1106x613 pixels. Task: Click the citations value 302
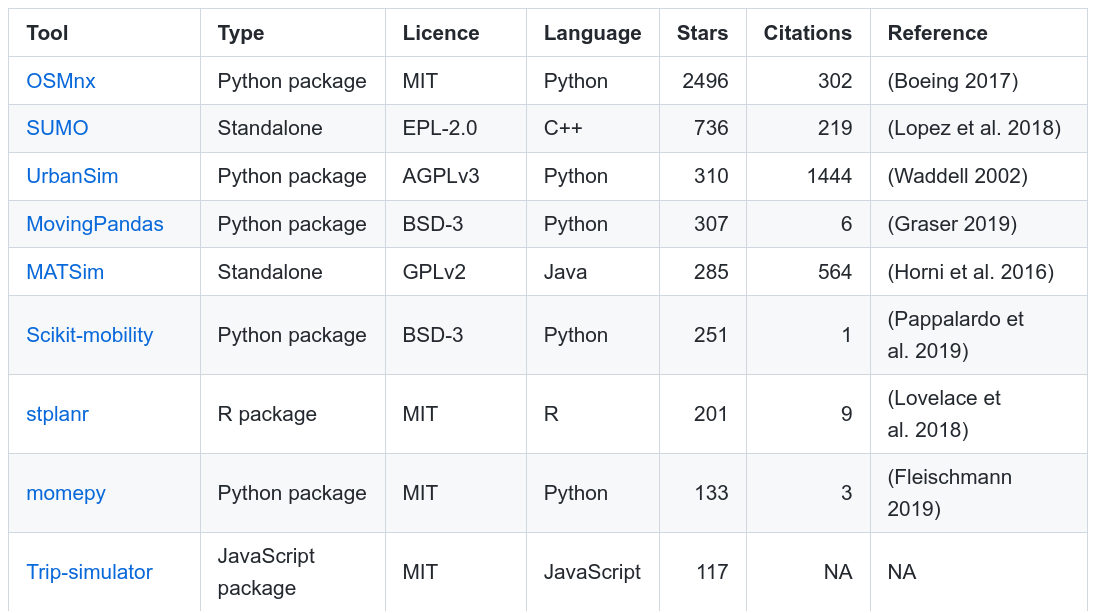click(x=835, y=81)
